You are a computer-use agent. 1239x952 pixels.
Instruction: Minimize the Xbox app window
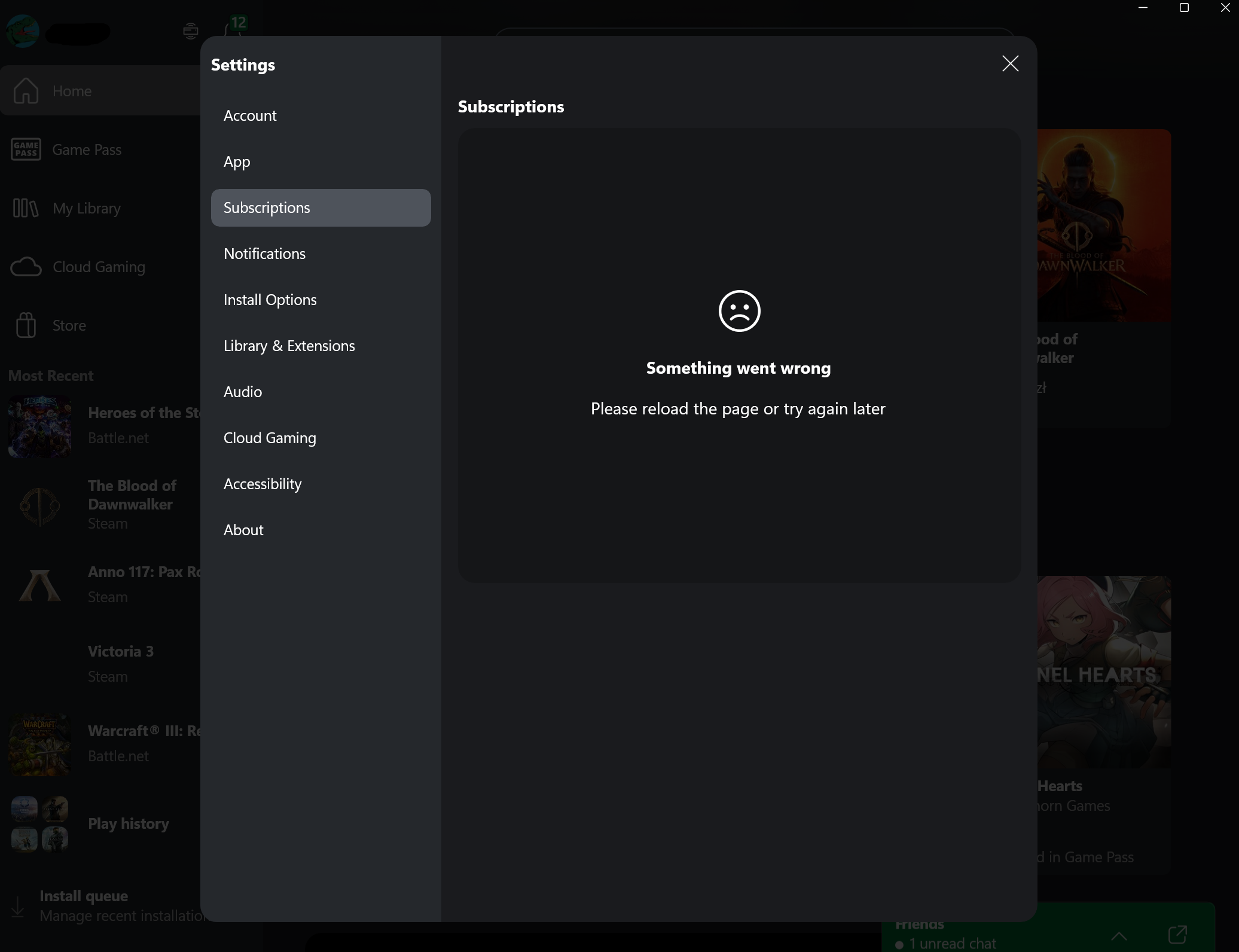[1143, 8]
